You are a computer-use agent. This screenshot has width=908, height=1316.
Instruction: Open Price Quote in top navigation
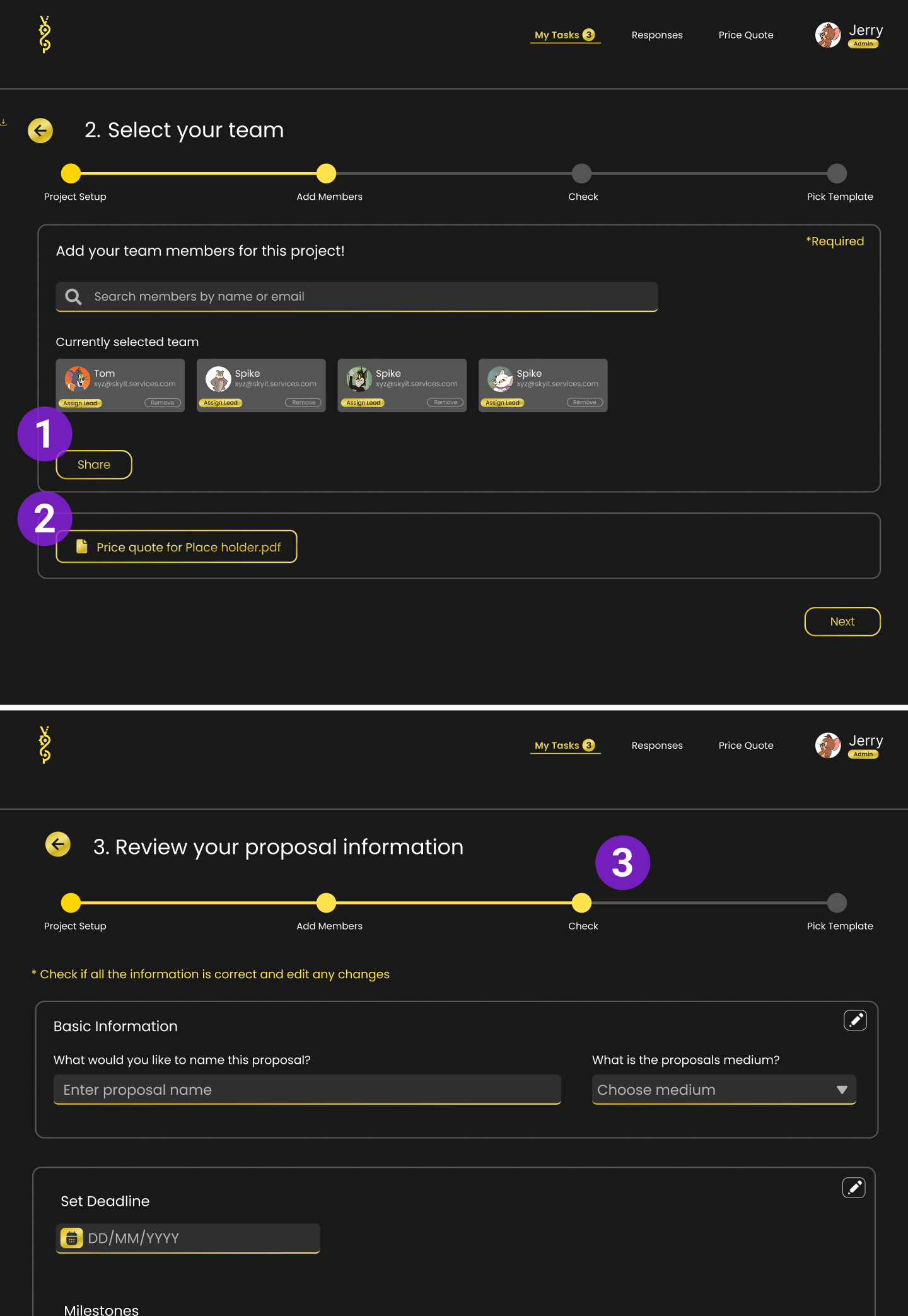[x=746, y=35]
